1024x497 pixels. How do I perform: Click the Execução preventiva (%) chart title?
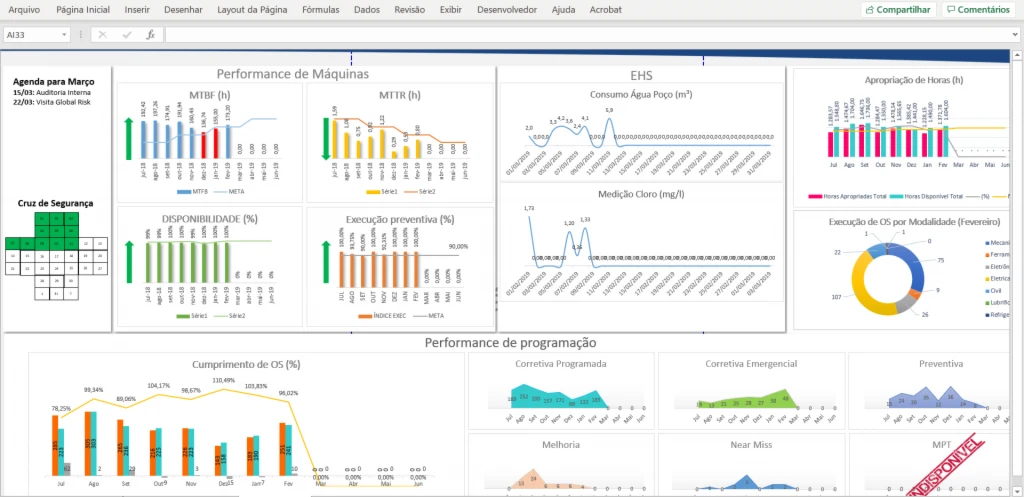(400, 219)
